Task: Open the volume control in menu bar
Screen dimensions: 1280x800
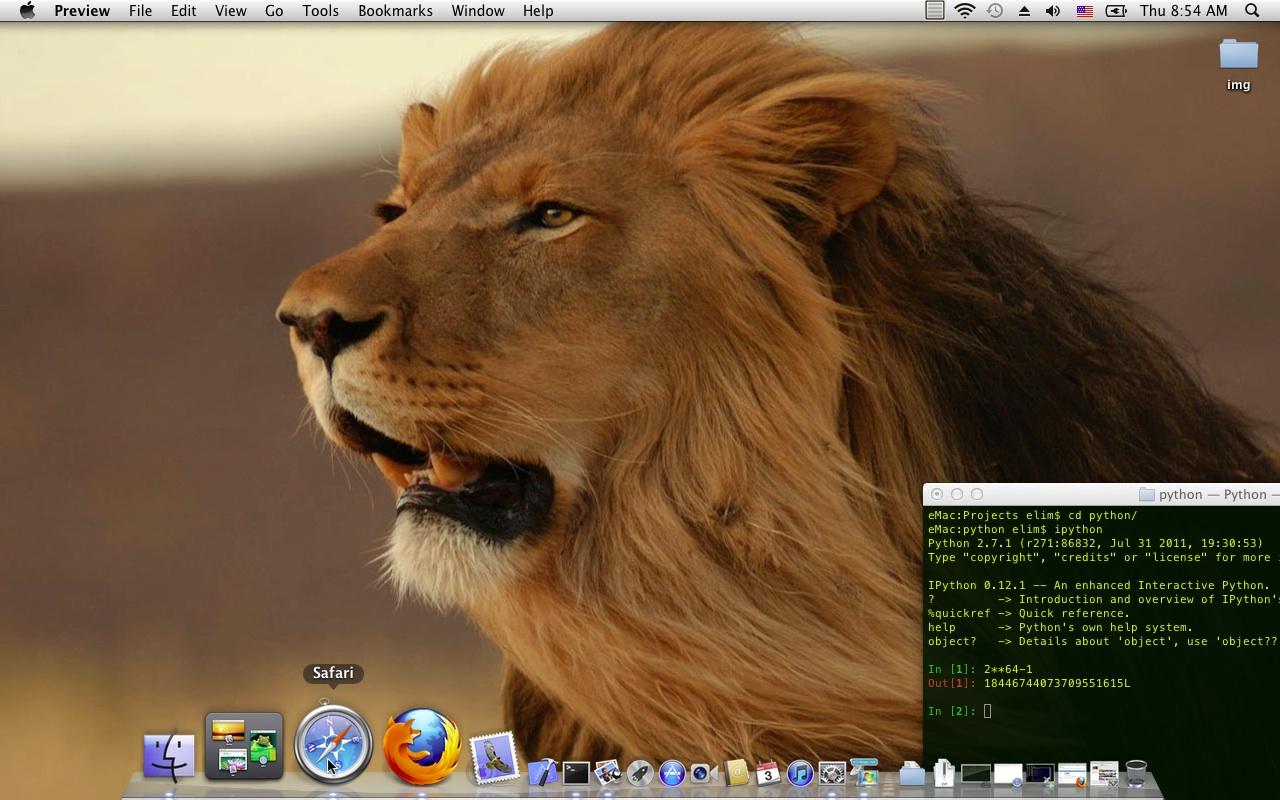Action: pos(1053,11)
